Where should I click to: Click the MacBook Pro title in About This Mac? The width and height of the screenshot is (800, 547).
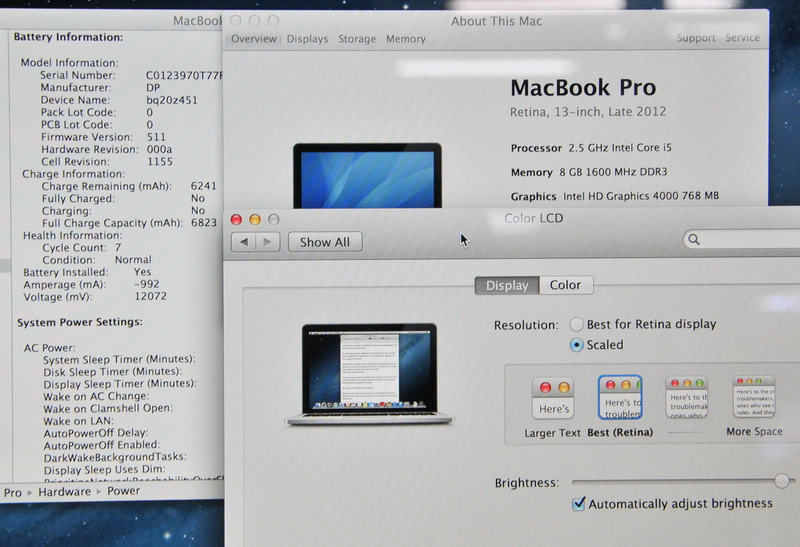coord(583,88)
